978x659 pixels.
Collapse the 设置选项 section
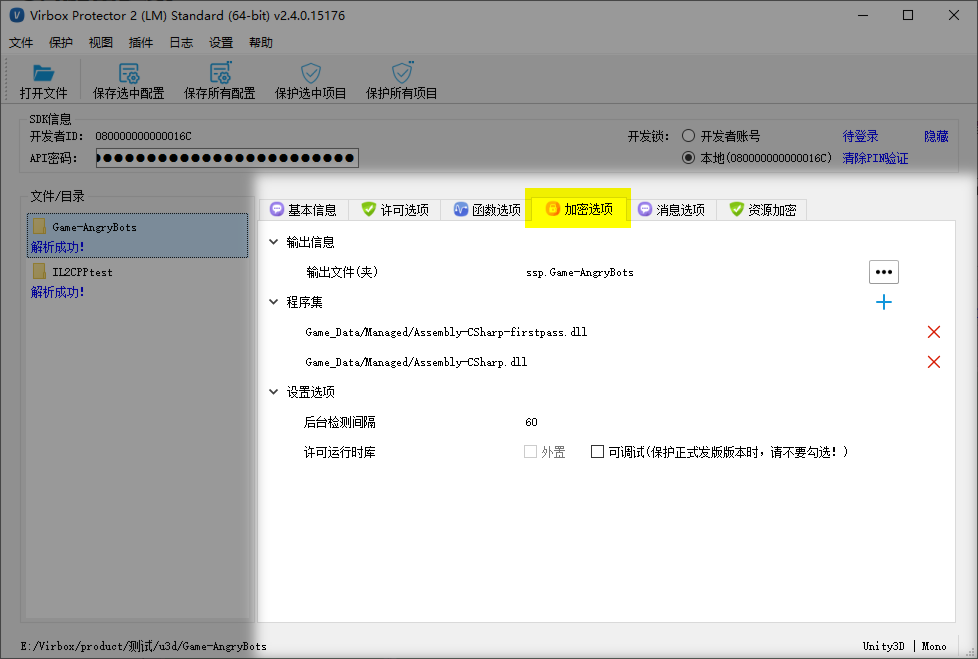tap(273, 392)
